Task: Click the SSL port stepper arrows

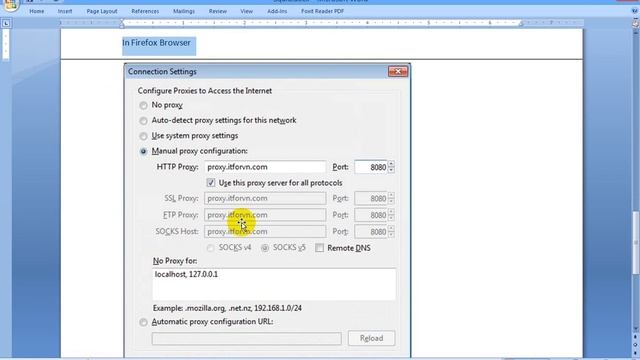Action: [391, 198]
